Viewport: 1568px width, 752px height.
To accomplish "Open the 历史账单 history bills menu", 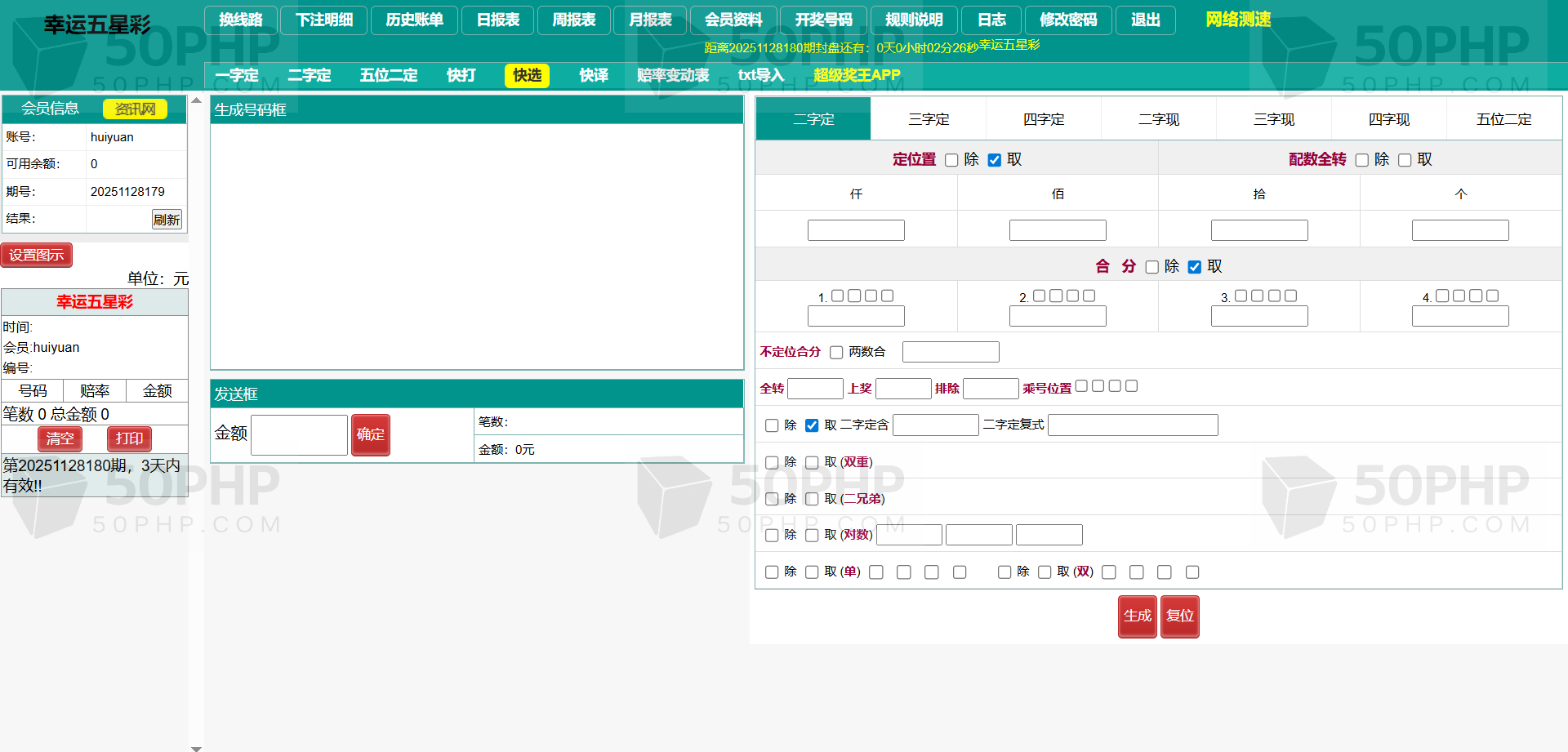I will point(414,20).
